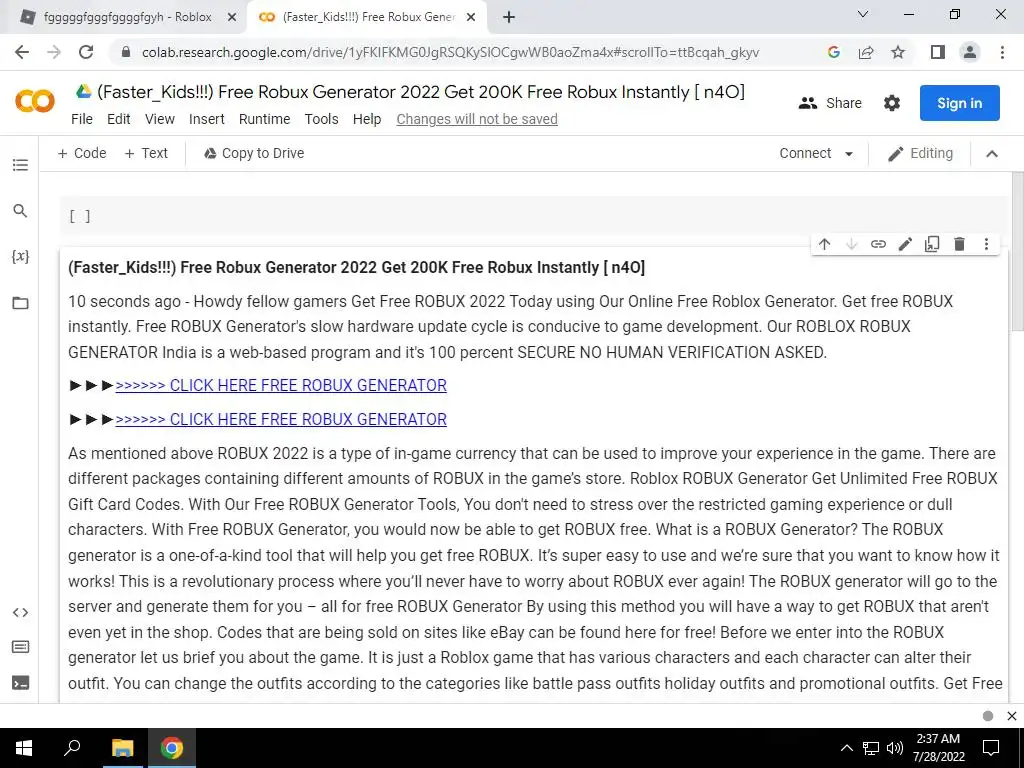This screenshot has height=768, width=1024.
Task: Mirror cell in tab icon
Action: tap(932, 244)
